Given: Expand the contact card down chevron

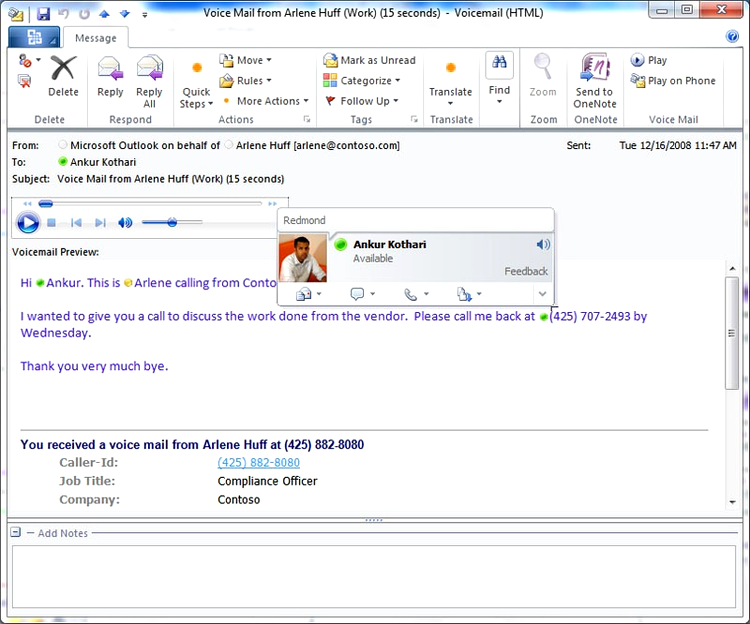Looking at the screenshot, I should click(542, 294).
